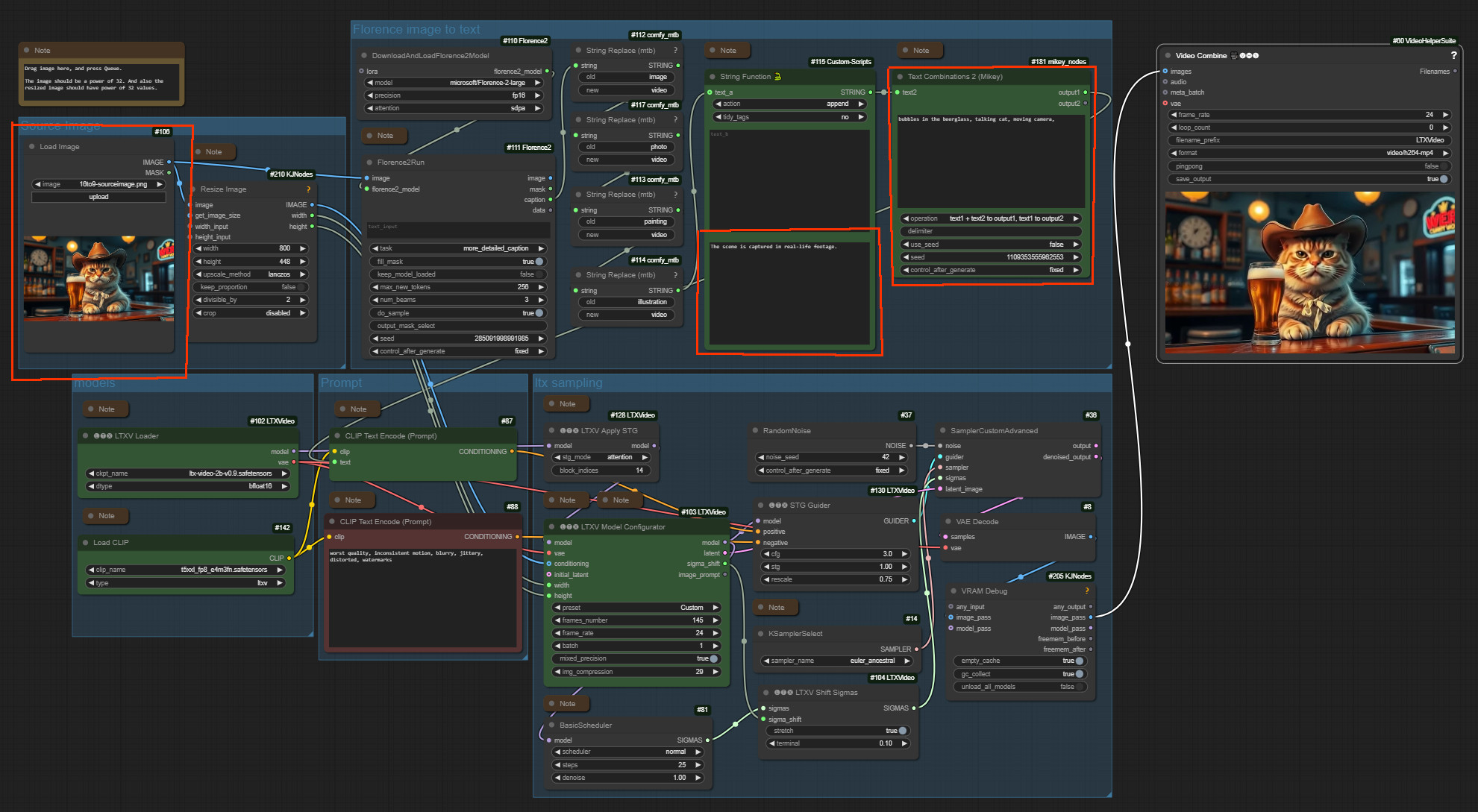
Task: Open Video Combine node help question mark
Action: coord(1453,55)
